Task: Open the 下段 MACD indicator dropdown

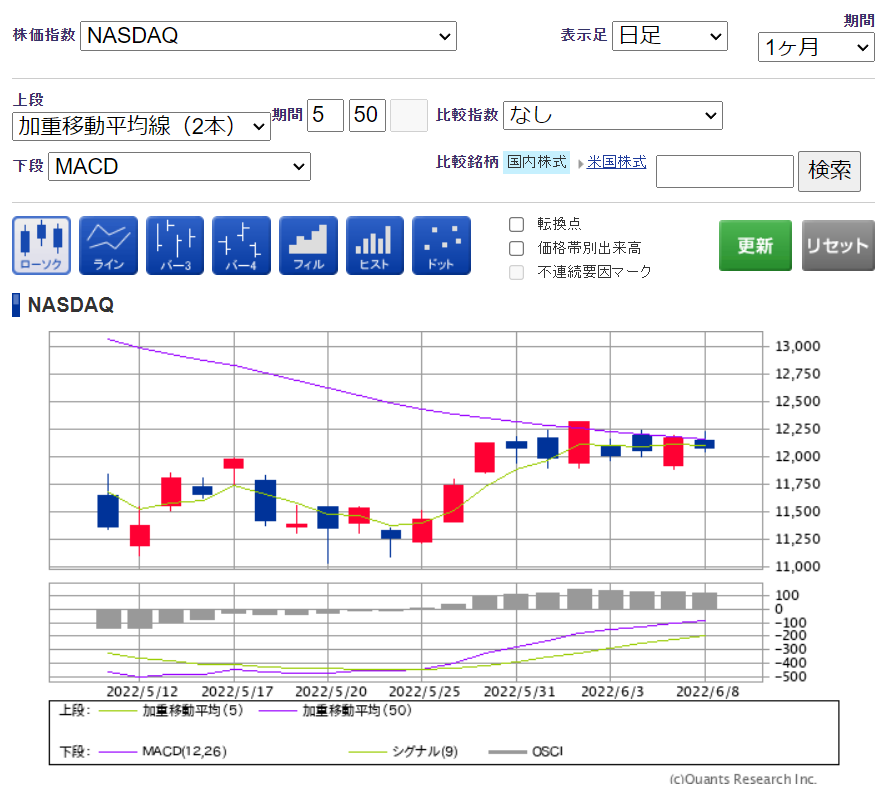Action: click(179, 167)
